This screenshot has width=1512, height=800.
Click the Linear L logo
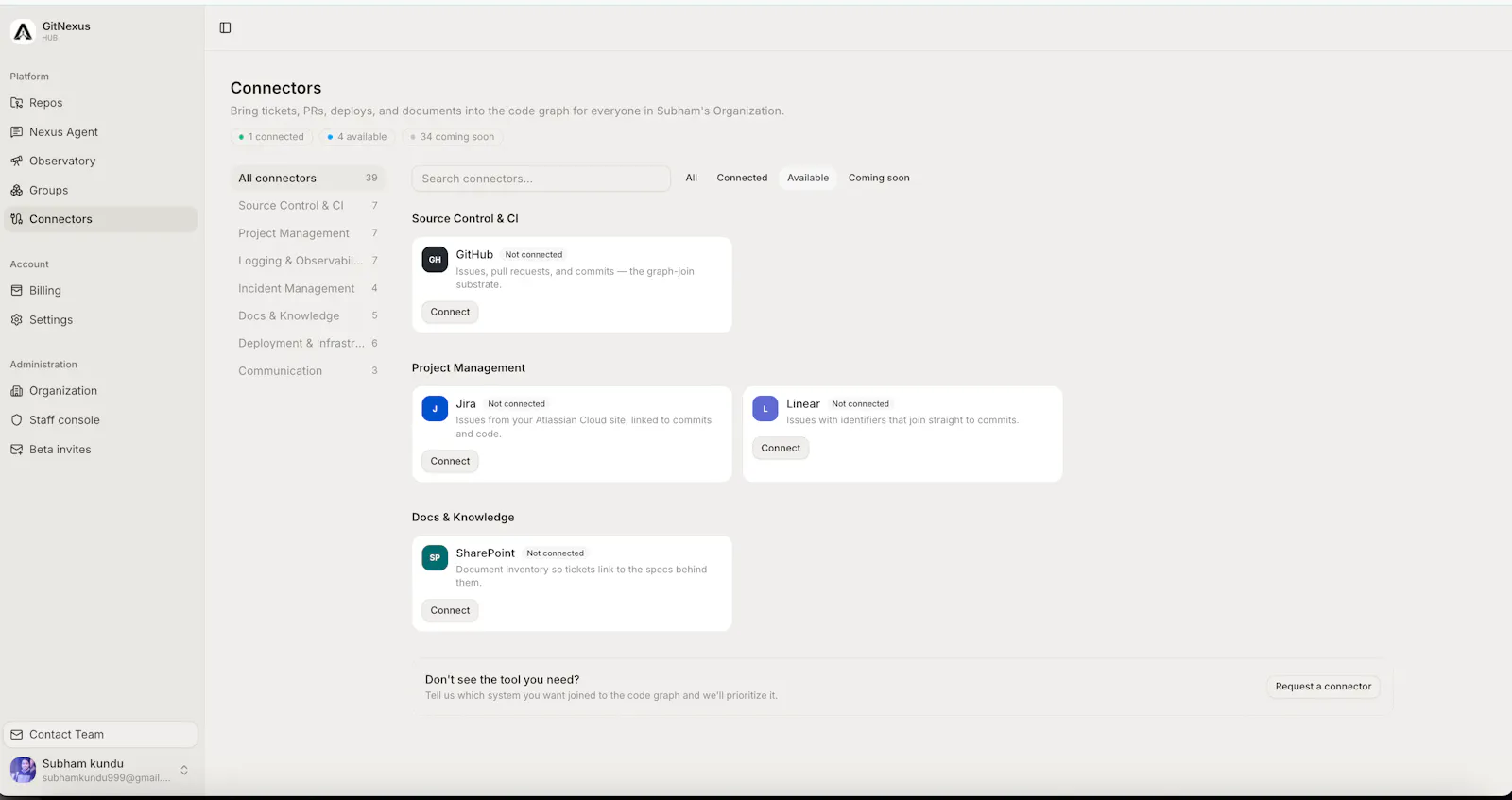tap(765, 408)
